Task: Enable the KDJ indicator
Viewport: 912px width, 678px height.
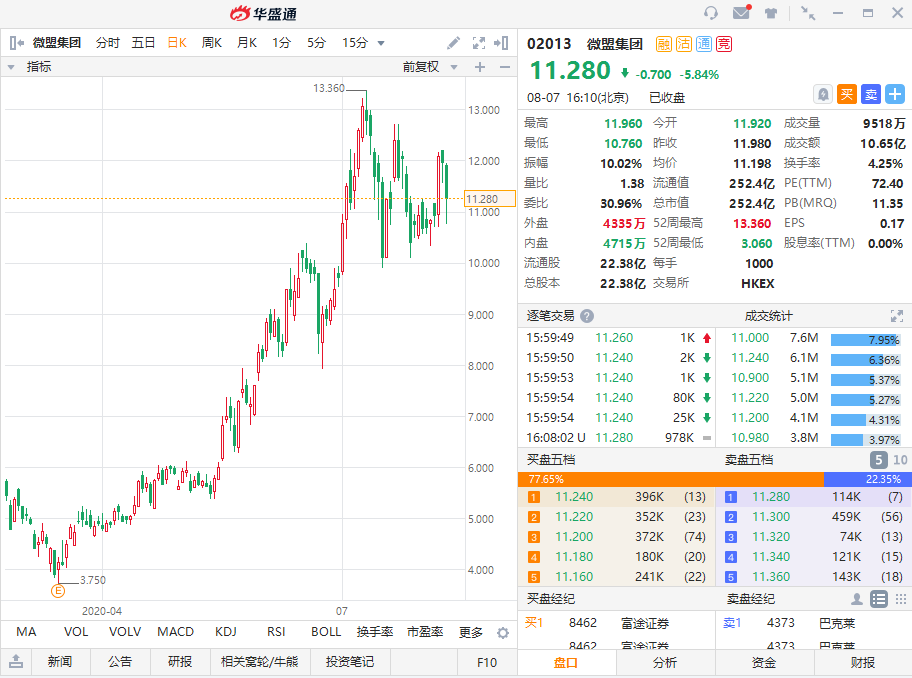Action: coord(226,632)
